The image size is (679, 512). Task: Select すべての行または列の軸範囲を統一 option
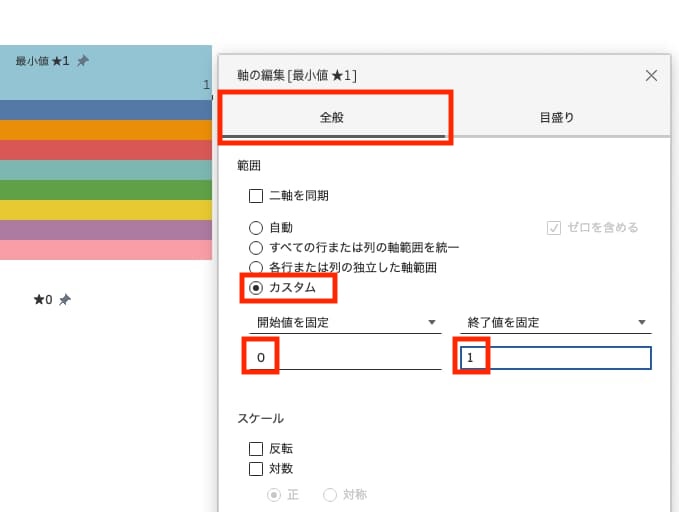click(x=256, y=247)
